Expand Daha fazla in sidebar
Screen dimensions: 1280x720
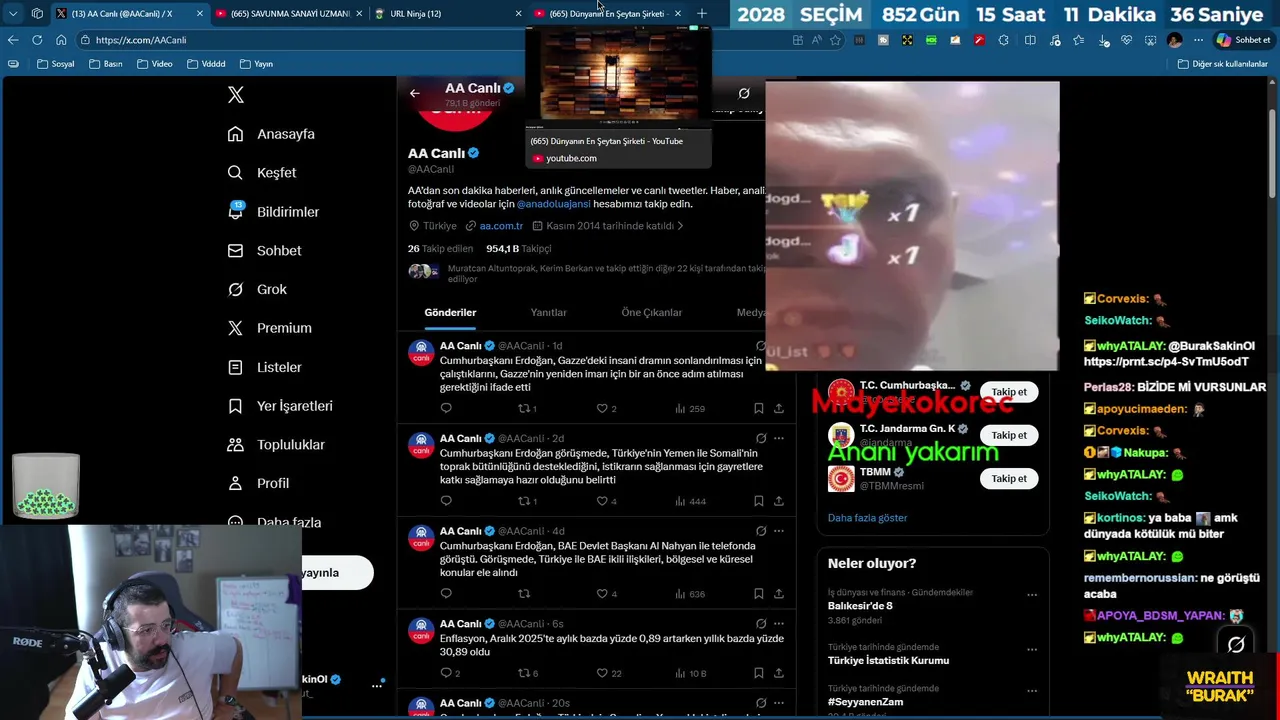pos(274,522)
